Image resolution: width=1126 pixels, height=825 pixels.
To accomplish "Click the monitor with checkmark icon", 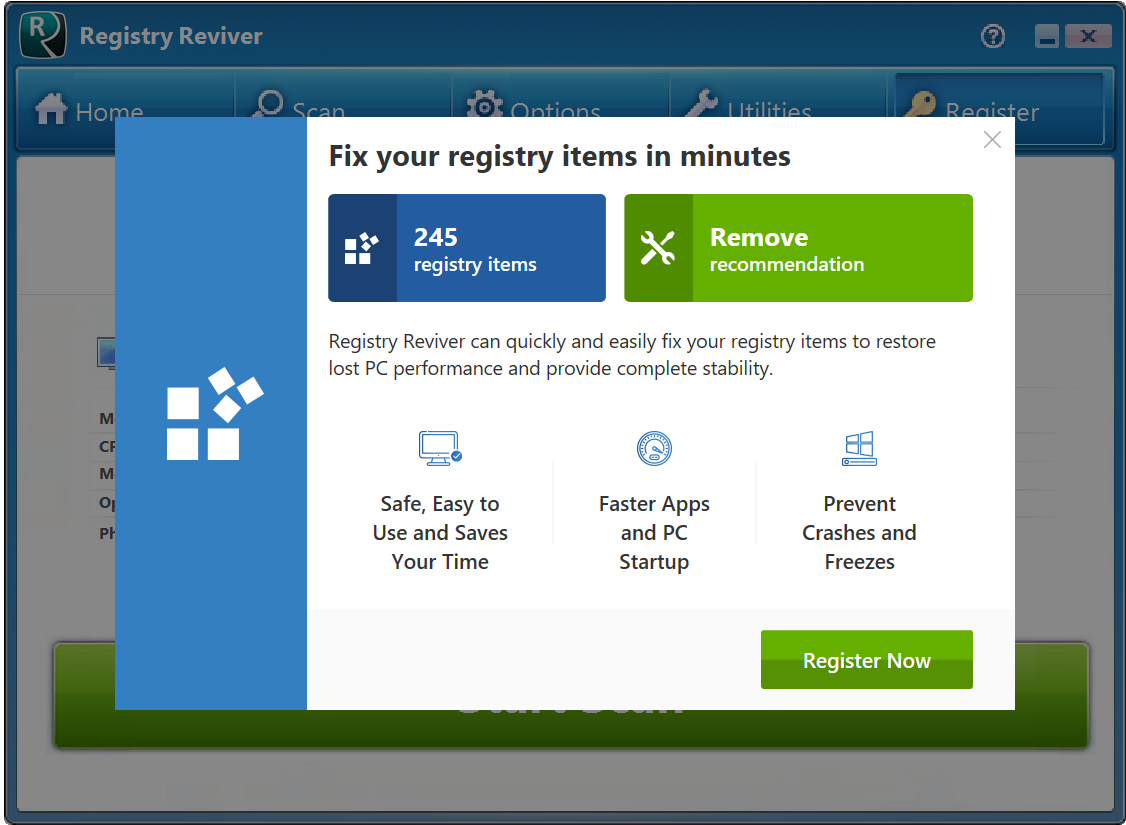I will pyautogui.click(x=439, y=449).
